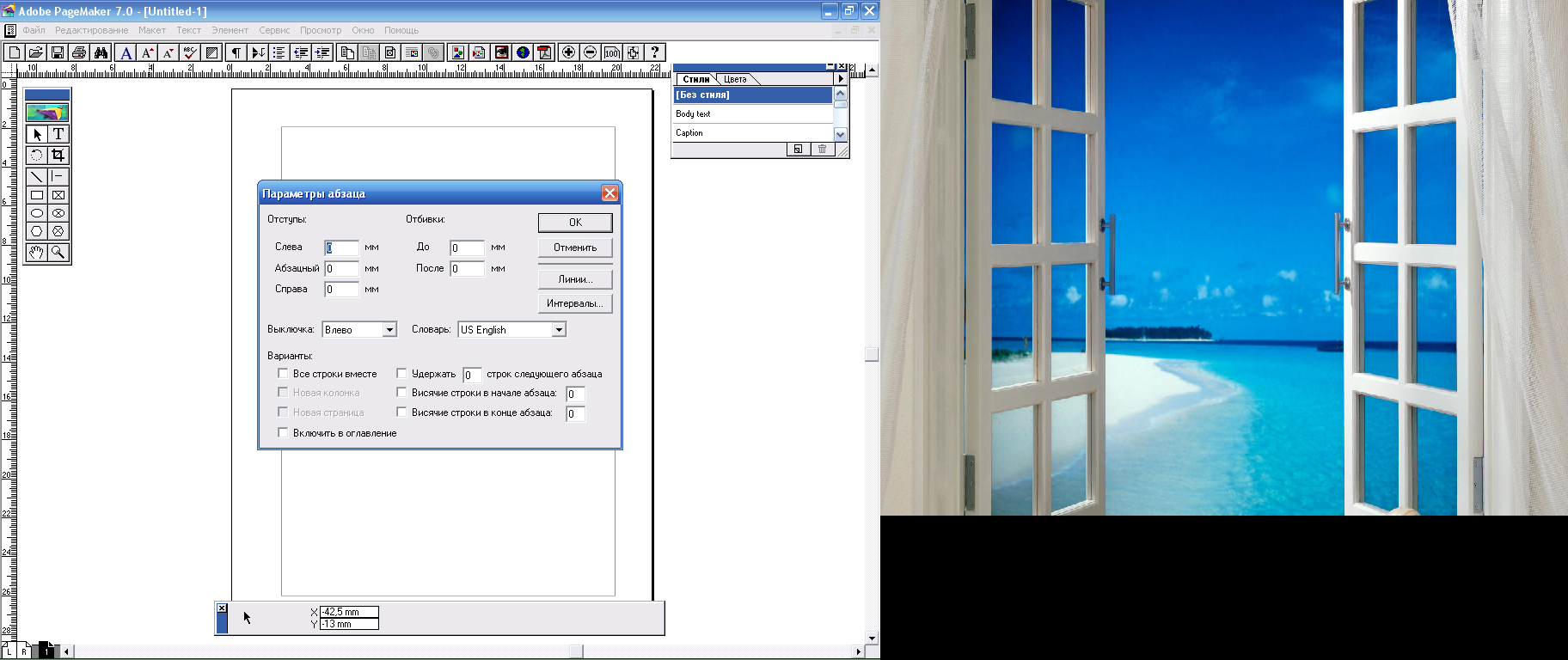Click the Zoom In plus icon
Screen dimensions: 1568x660
(x=568, y=52)
